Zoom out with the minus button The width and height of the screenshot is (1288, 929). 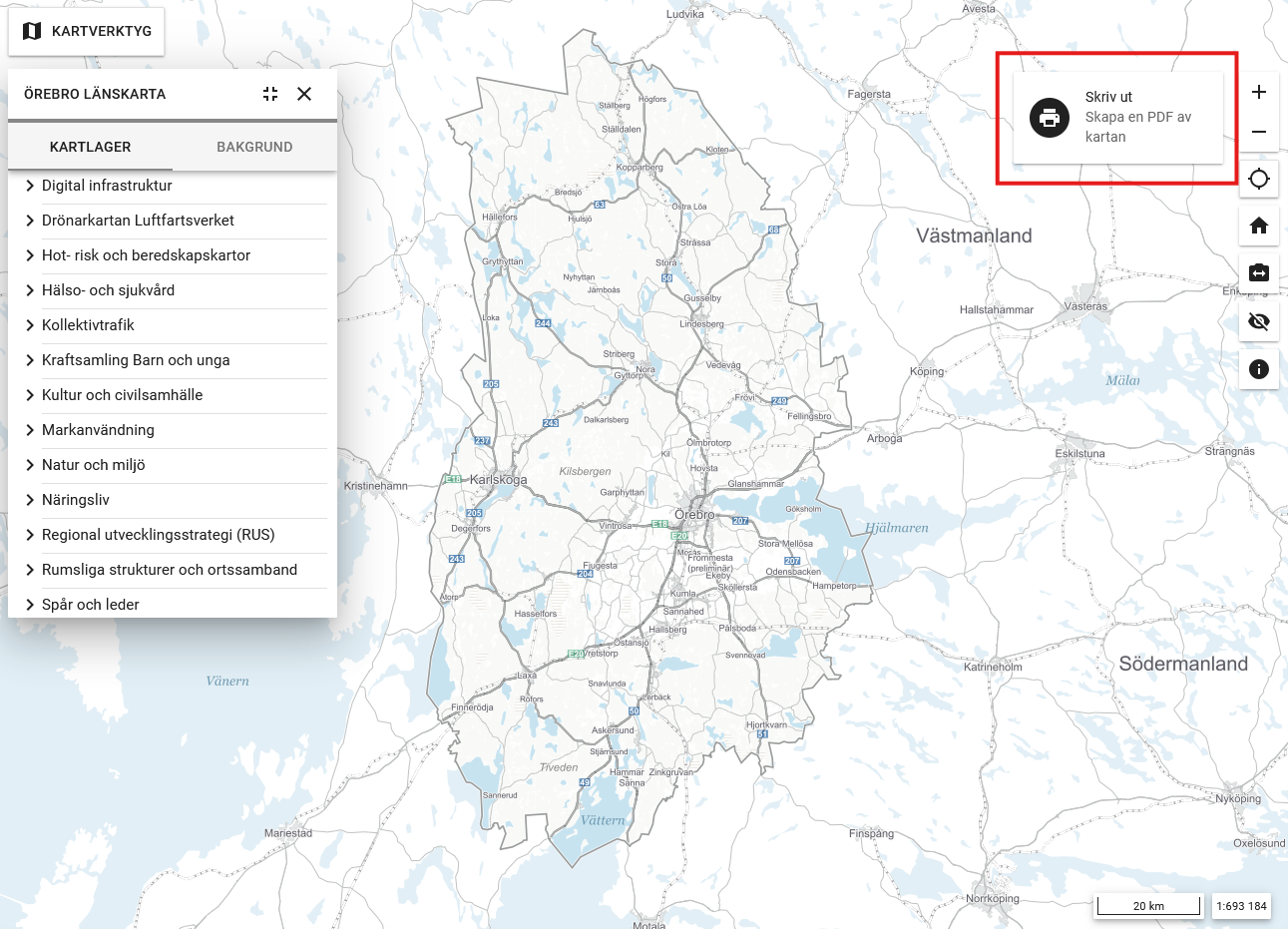(1259, 132)
